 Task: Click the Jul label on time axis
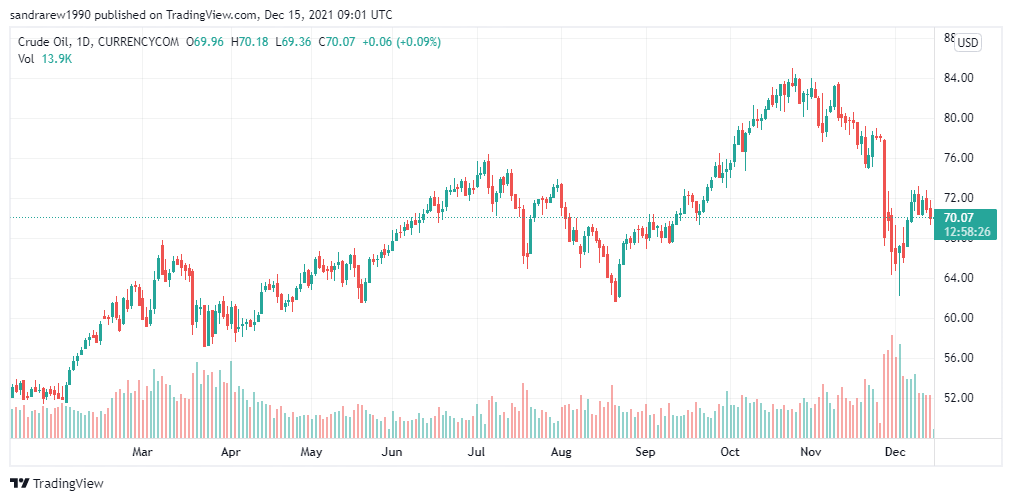(476, 453)
